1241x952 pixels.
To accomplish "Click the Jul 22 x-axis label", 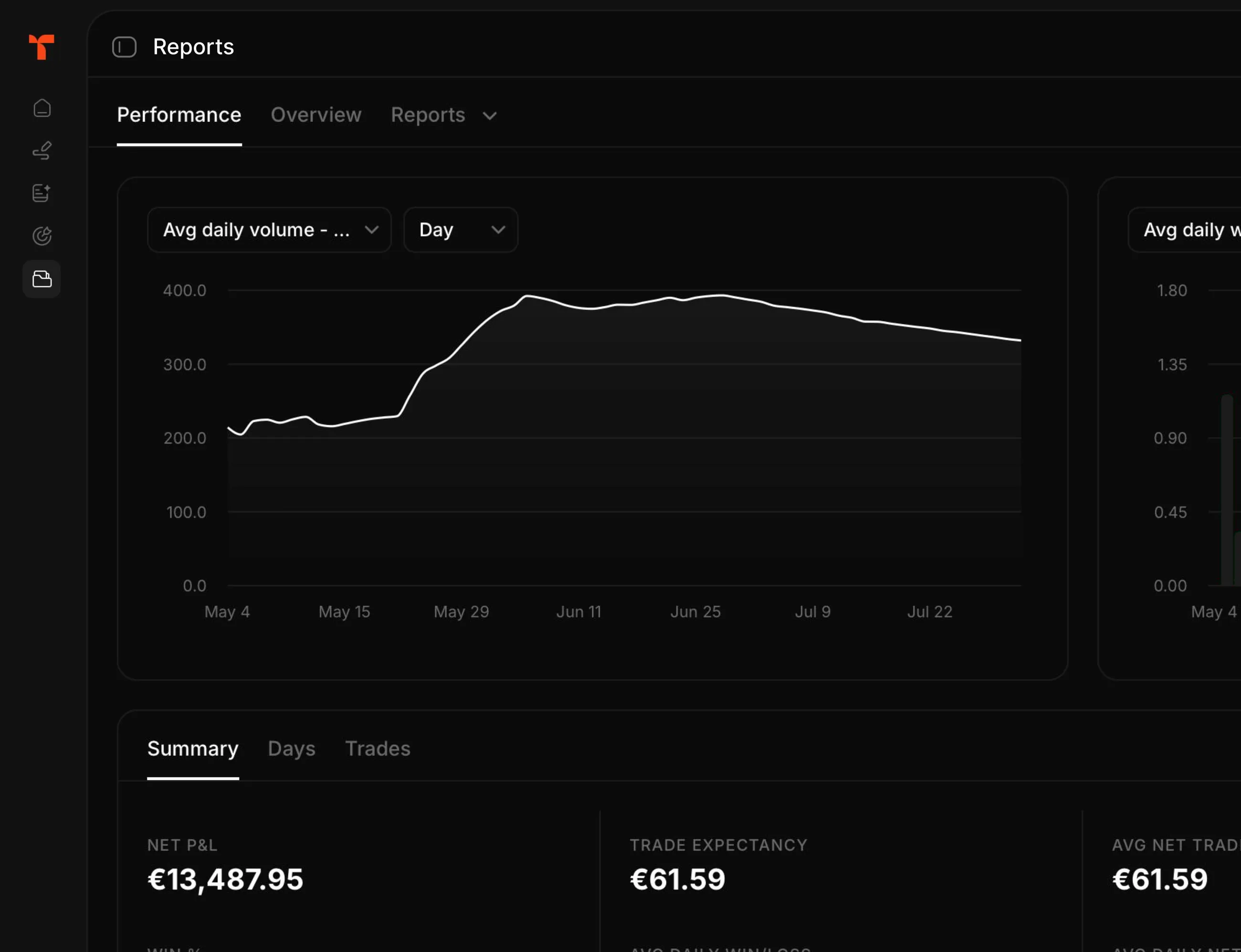I will pyautogui.click(x=929, y=612).
